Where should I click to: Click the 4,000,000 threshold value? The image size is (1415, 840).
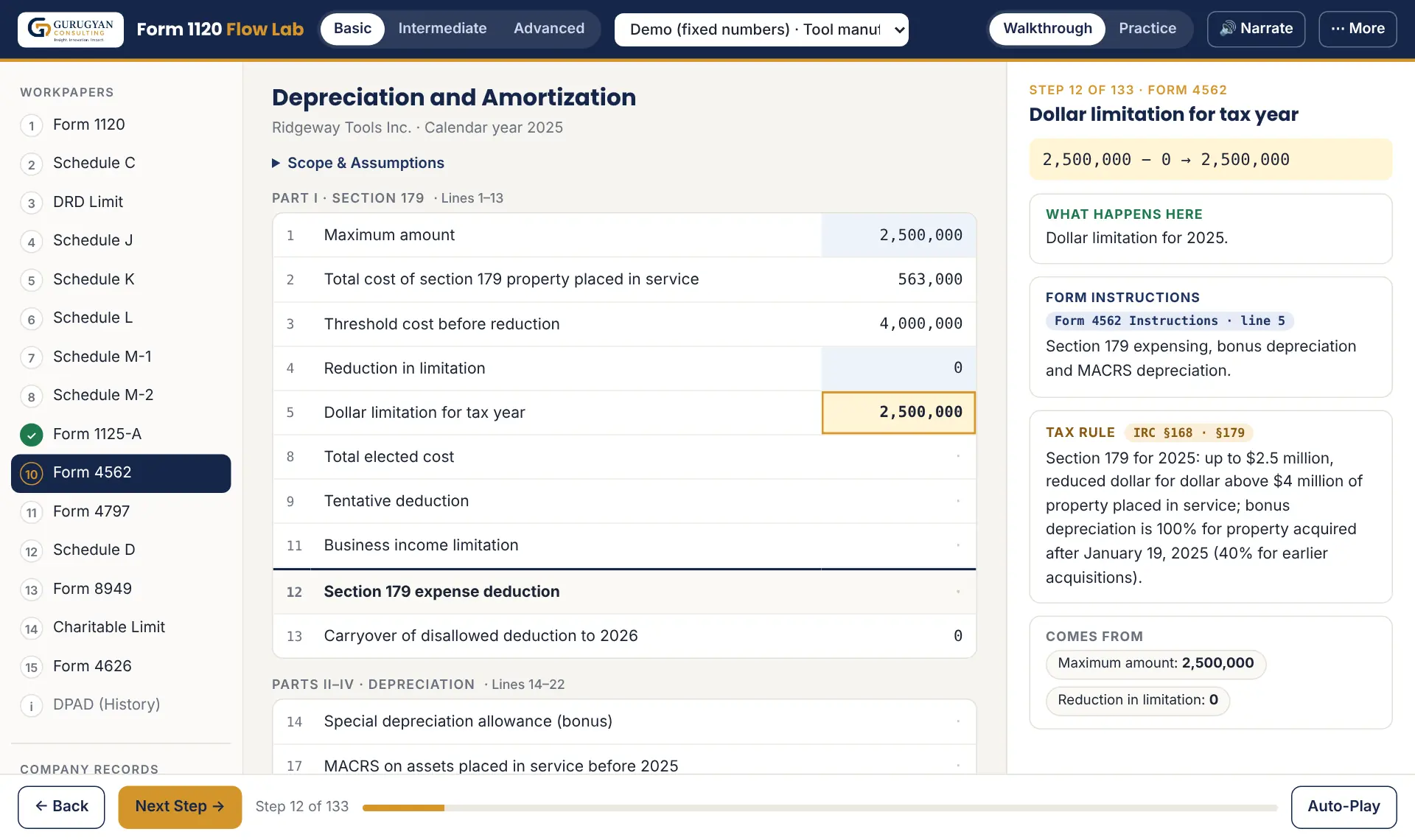(920, 324)
